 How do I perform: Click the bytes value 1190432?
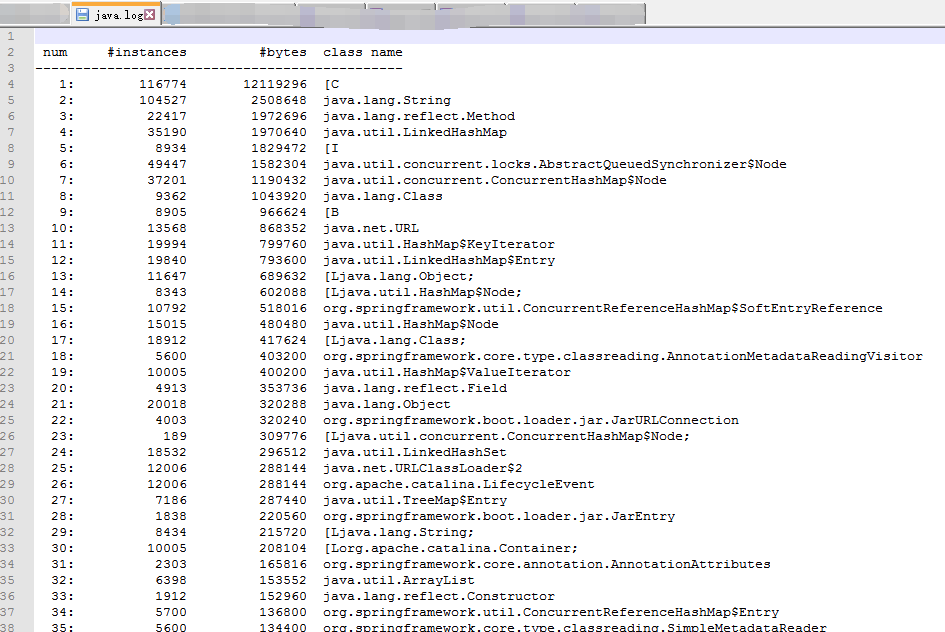(x=279, y=180)
